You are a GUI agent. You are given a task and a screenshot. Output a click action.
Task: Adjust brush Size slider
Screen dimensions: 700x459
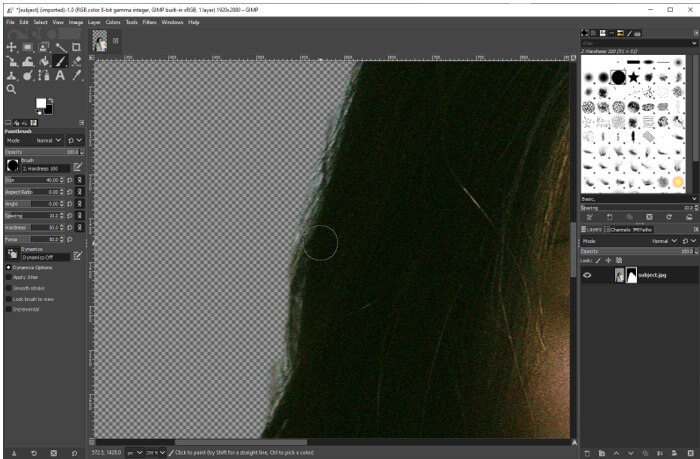click(32, 180)
